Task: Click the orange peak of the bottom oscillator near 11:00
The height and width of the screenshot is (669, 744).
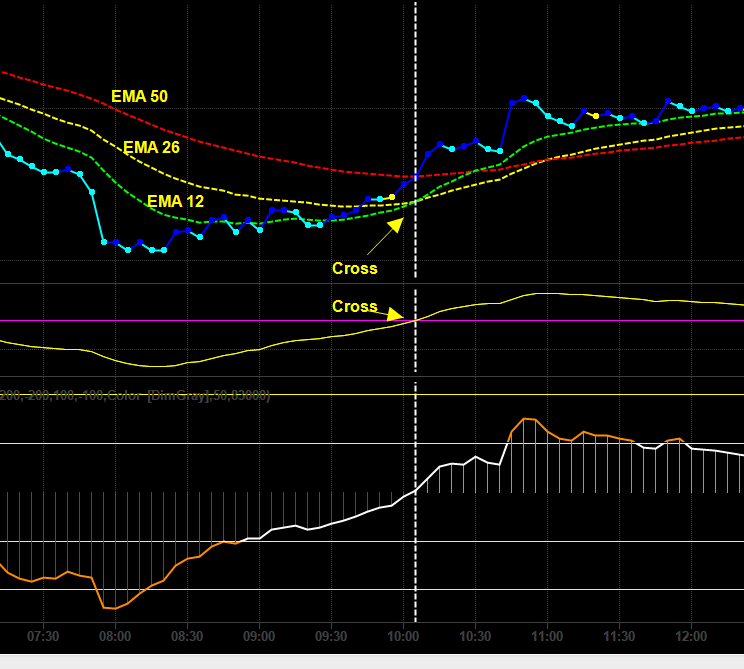Action: click(524, 419)
